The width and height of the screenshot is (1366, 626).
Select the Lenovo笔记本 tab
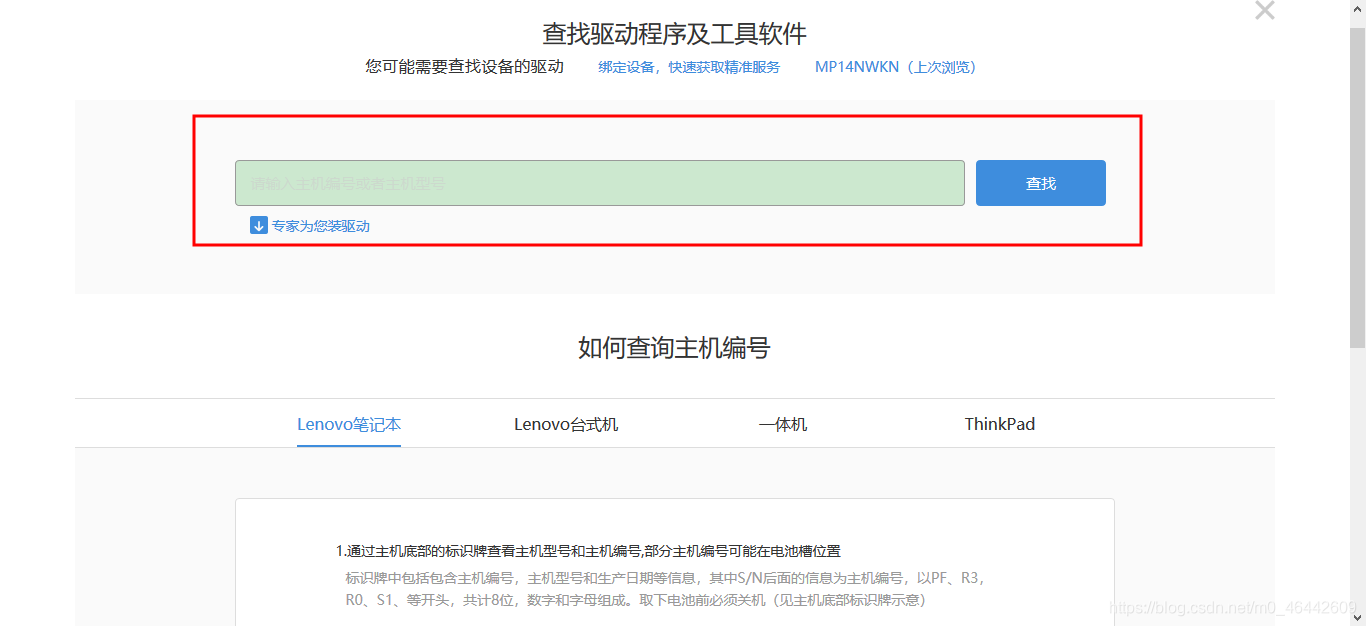[349, 424]
